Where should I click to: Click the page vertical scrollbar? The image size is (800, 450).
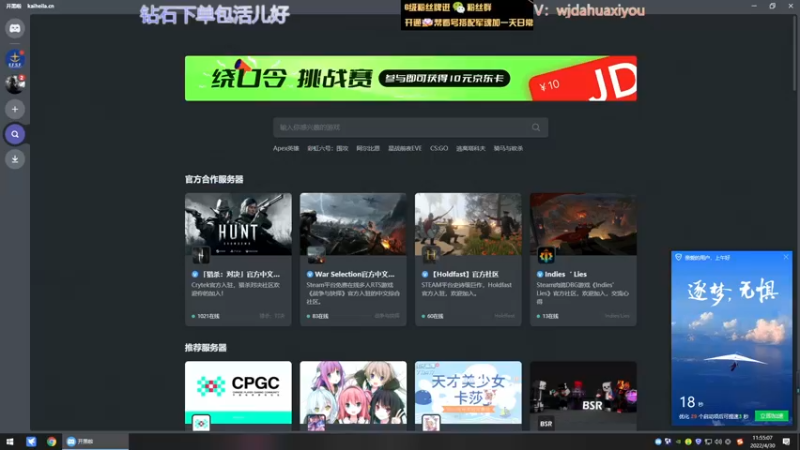(x=794, y=54)
